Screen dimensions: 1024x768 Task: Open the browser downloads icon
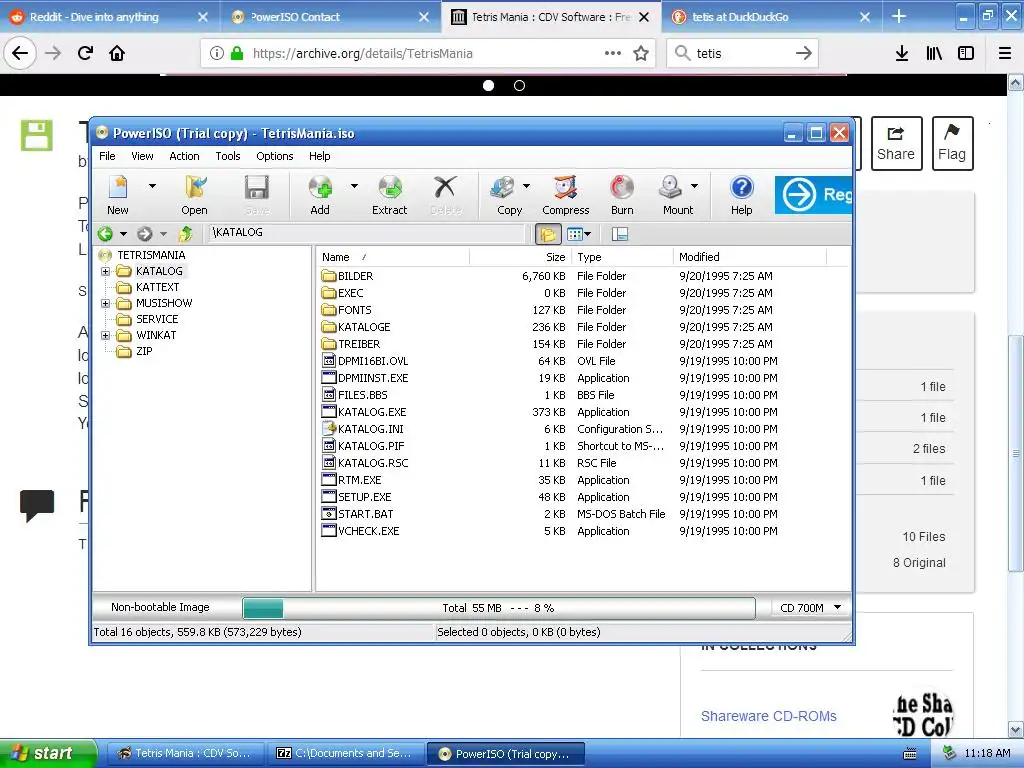pyautogui.click(x=902, y=54)
